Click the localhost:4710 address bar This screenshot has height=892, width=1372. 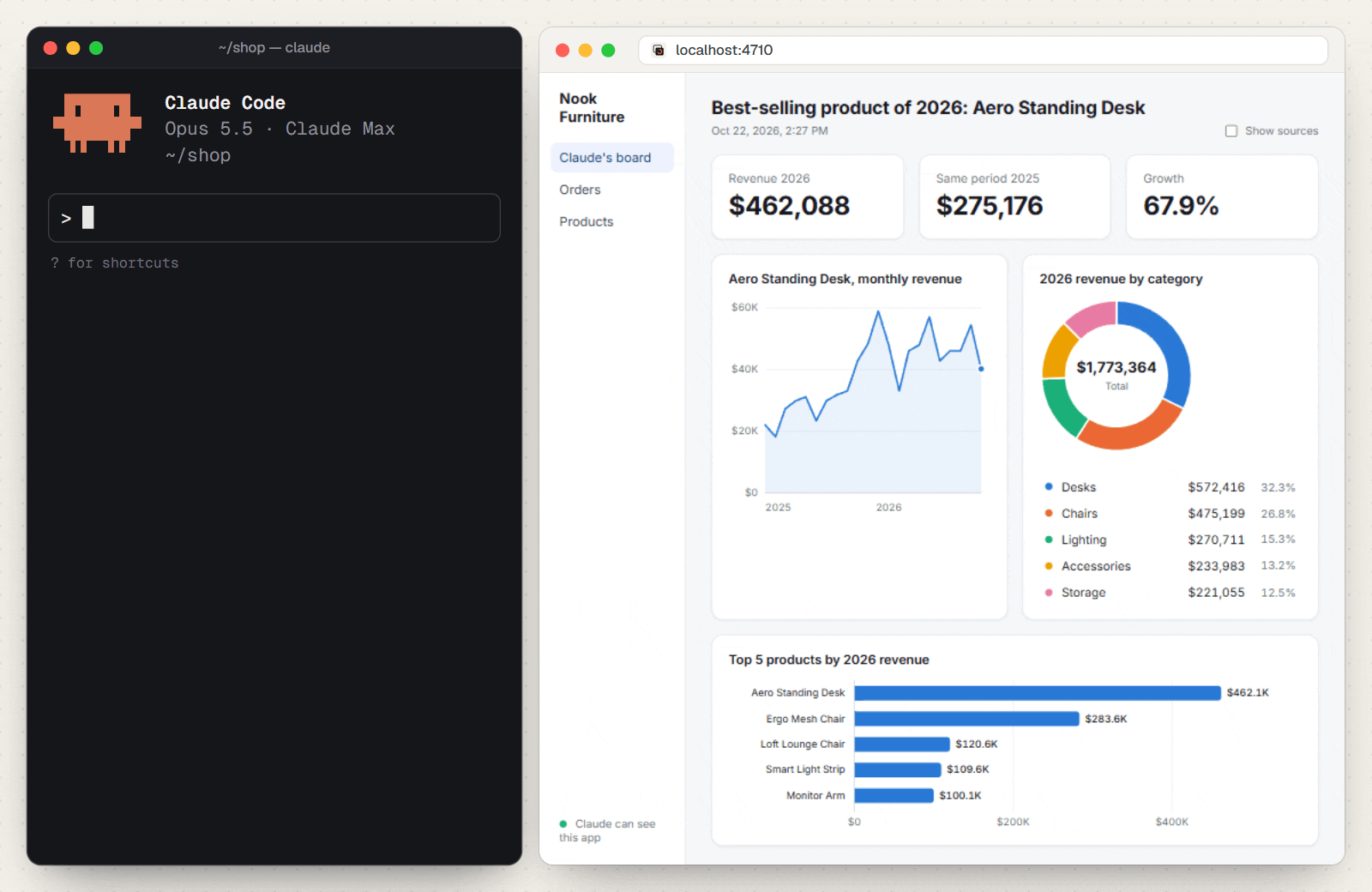coord(983,51)
